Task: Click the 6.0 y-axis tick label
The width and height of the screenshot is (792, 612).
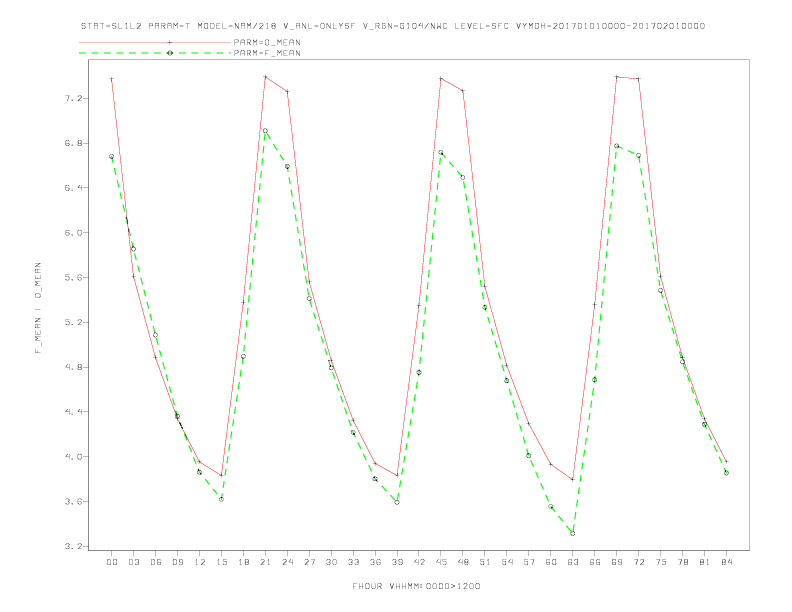Action: click(x=73, y=233)
